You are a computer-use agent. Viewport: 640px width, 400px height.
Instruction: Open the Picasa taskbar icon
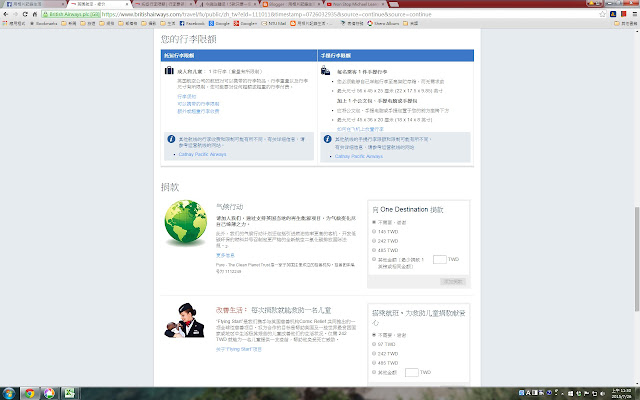tap(49, 393)
